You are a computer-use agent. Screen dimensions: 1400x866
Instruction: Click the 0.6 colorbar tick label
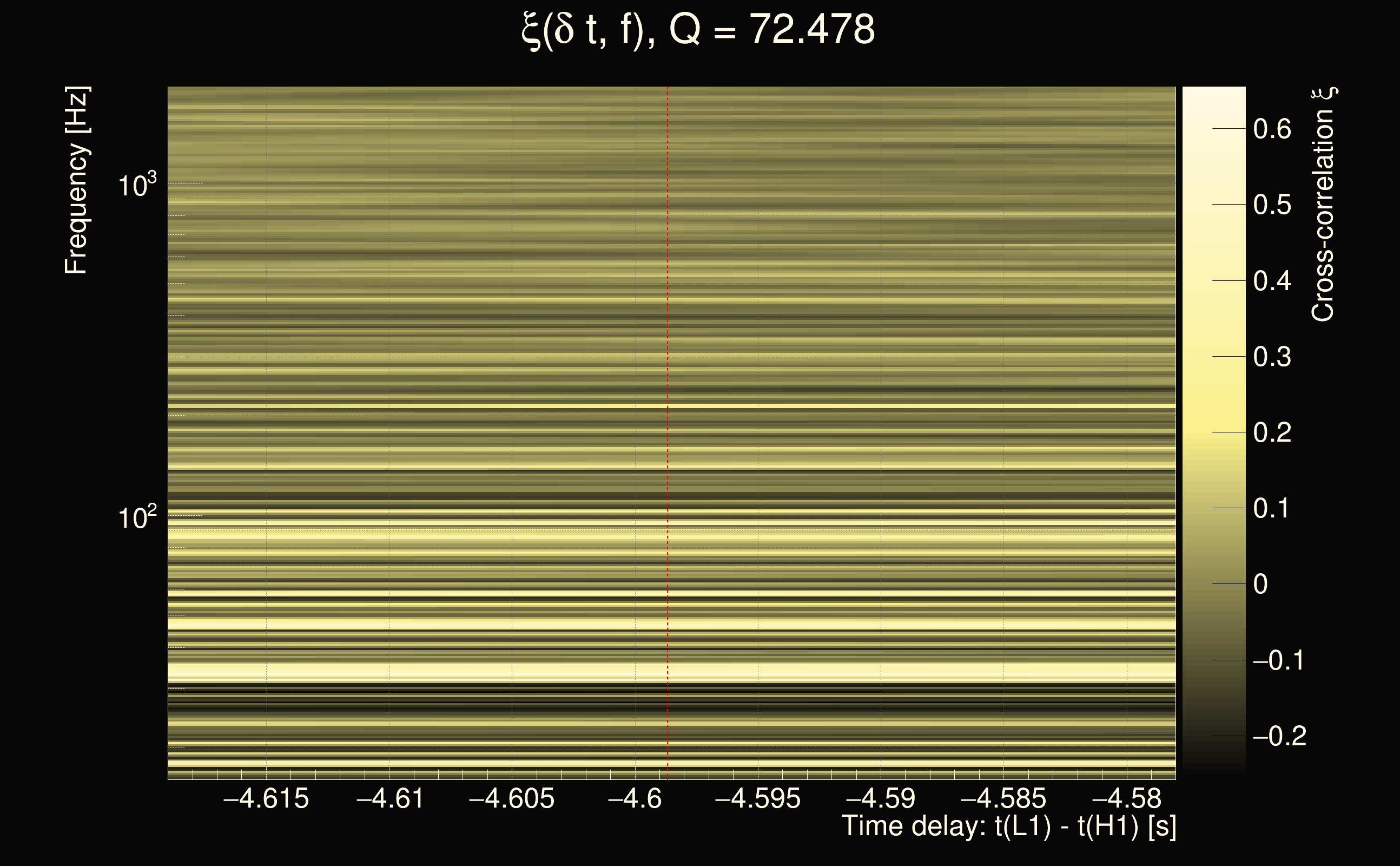1272,129
